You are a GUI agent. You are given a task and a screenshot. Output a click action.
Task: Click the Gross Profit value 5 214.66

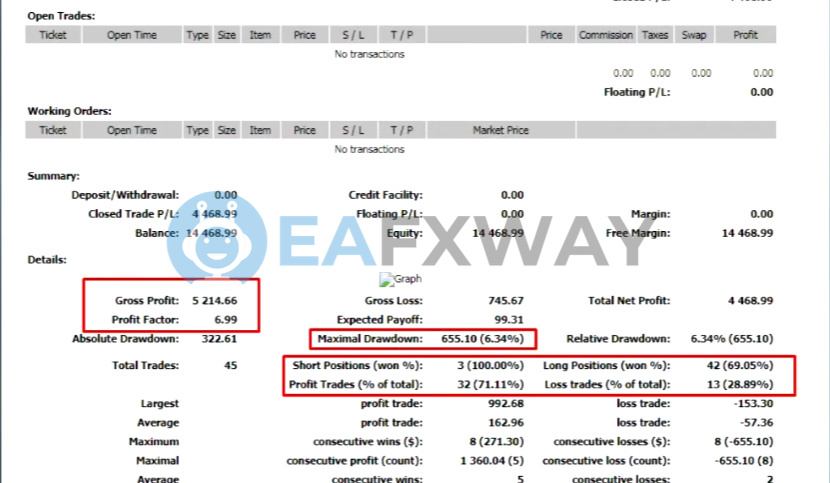click(214, 300)
